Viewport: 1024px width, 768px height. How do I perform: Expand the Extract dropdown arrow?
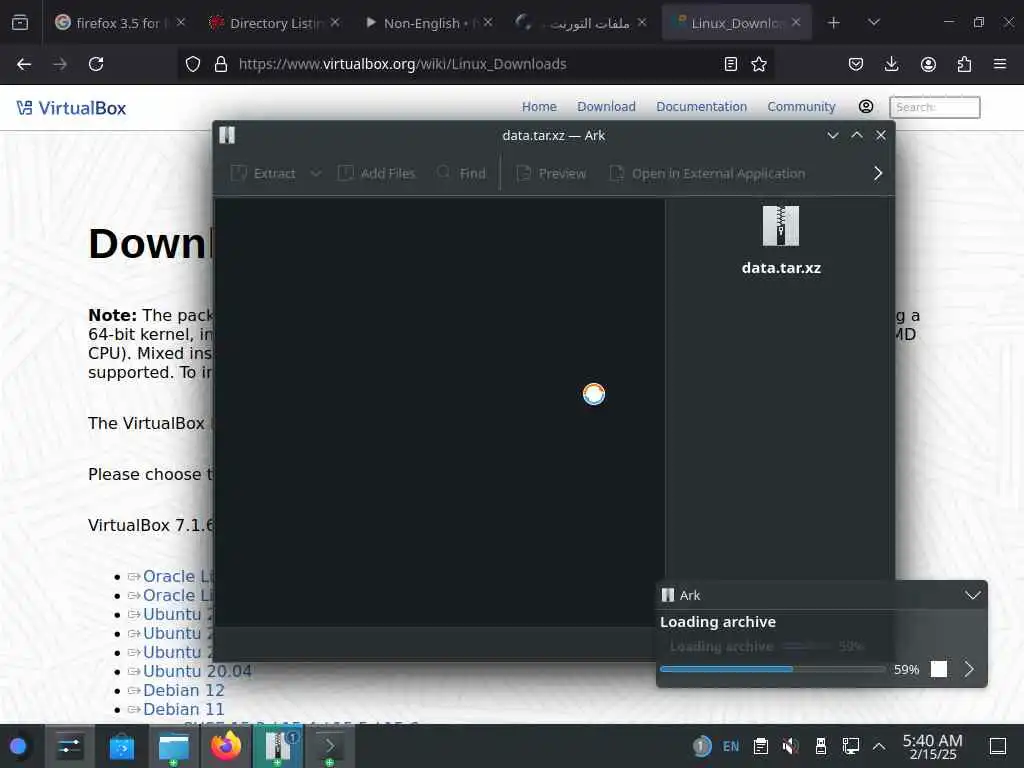pyautogui.click(x=315, y=173)
